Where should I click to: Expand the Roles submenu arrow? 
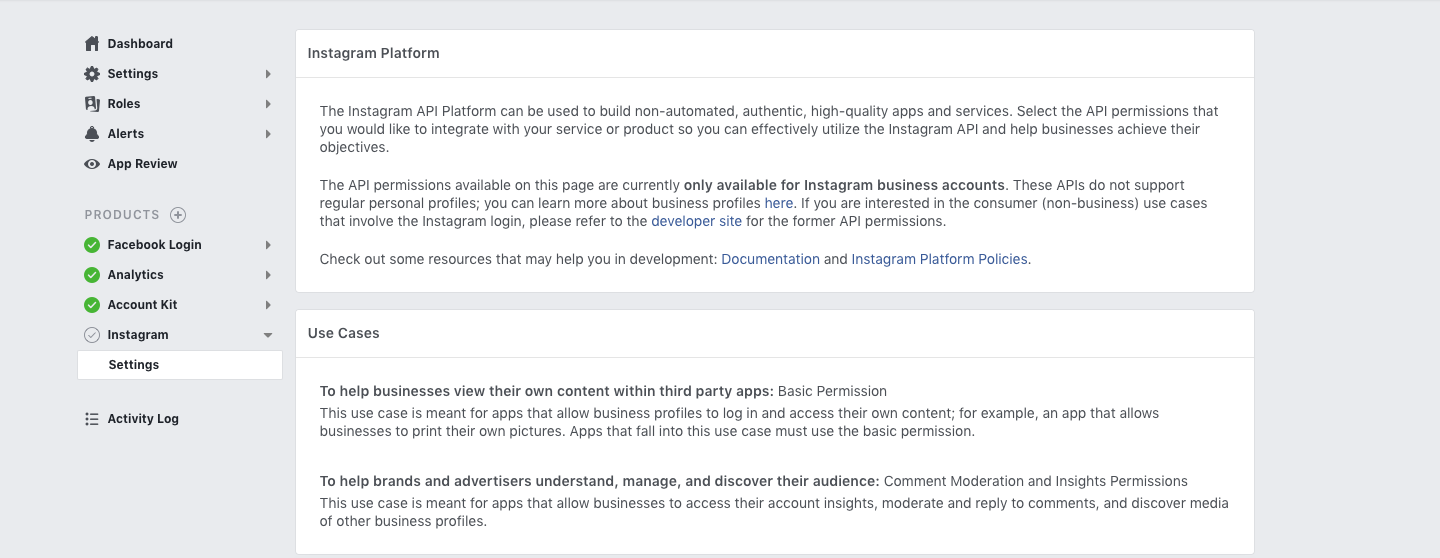pos(268,104)
